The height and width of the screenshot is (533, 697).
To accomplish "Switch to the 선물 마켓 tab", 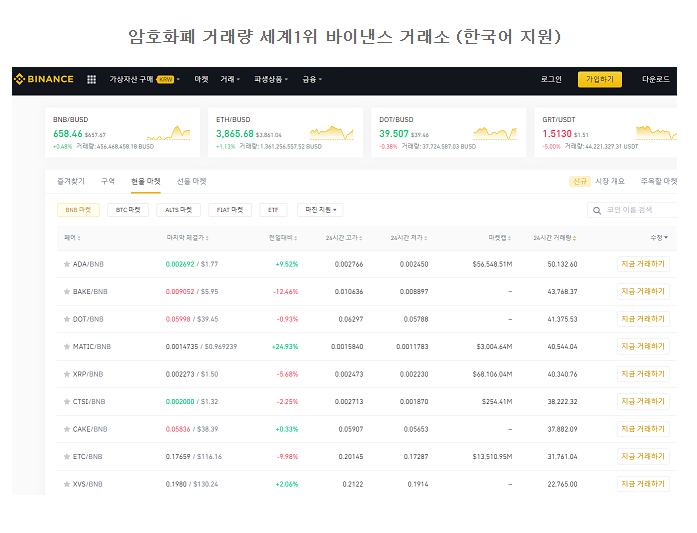I will (192, 181).
